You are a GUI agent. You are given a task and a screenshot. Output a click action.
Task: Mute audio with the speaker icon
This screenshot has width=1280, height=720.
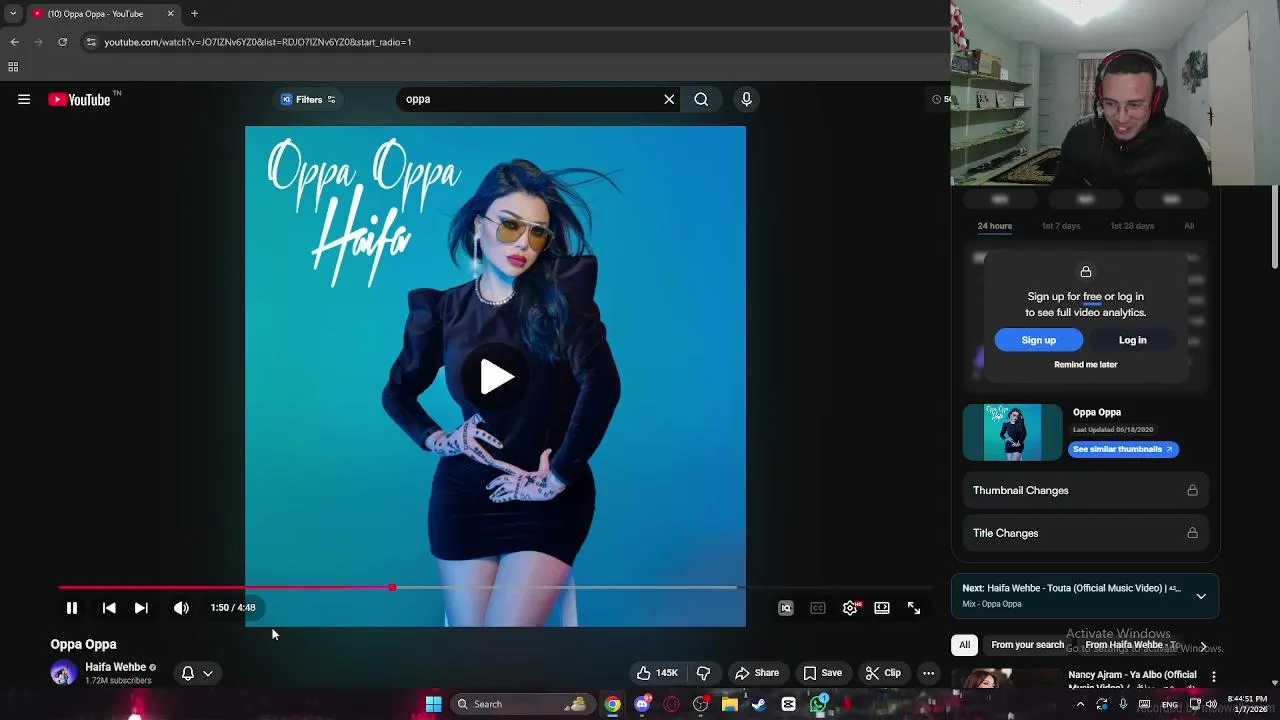181,608
